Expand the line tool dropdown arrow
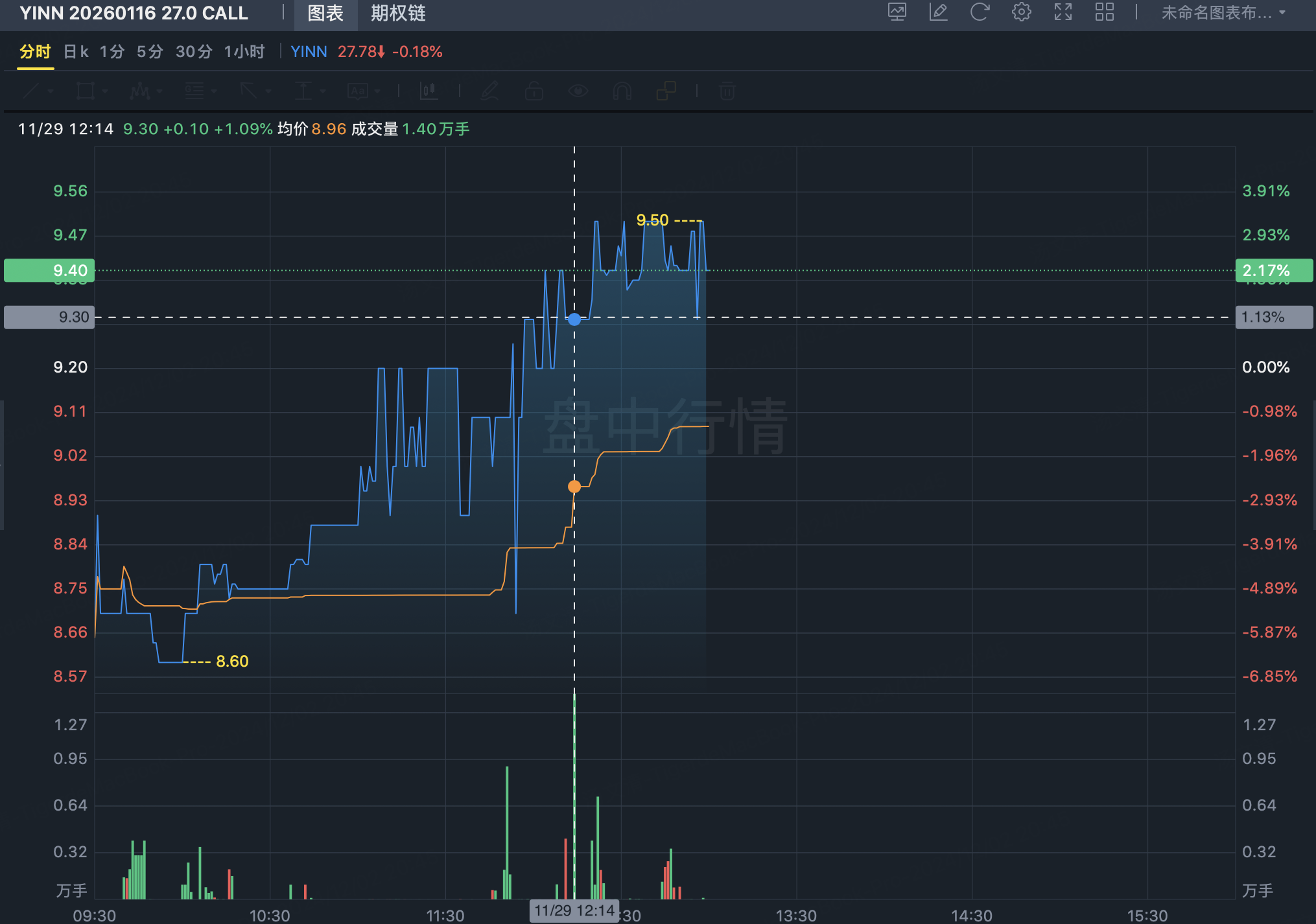 pos(51,91)
